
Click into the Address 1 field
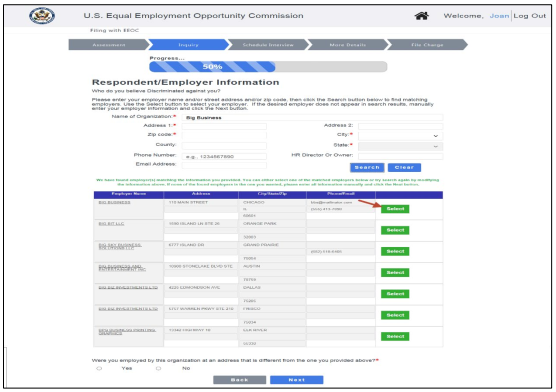[224, 126]
